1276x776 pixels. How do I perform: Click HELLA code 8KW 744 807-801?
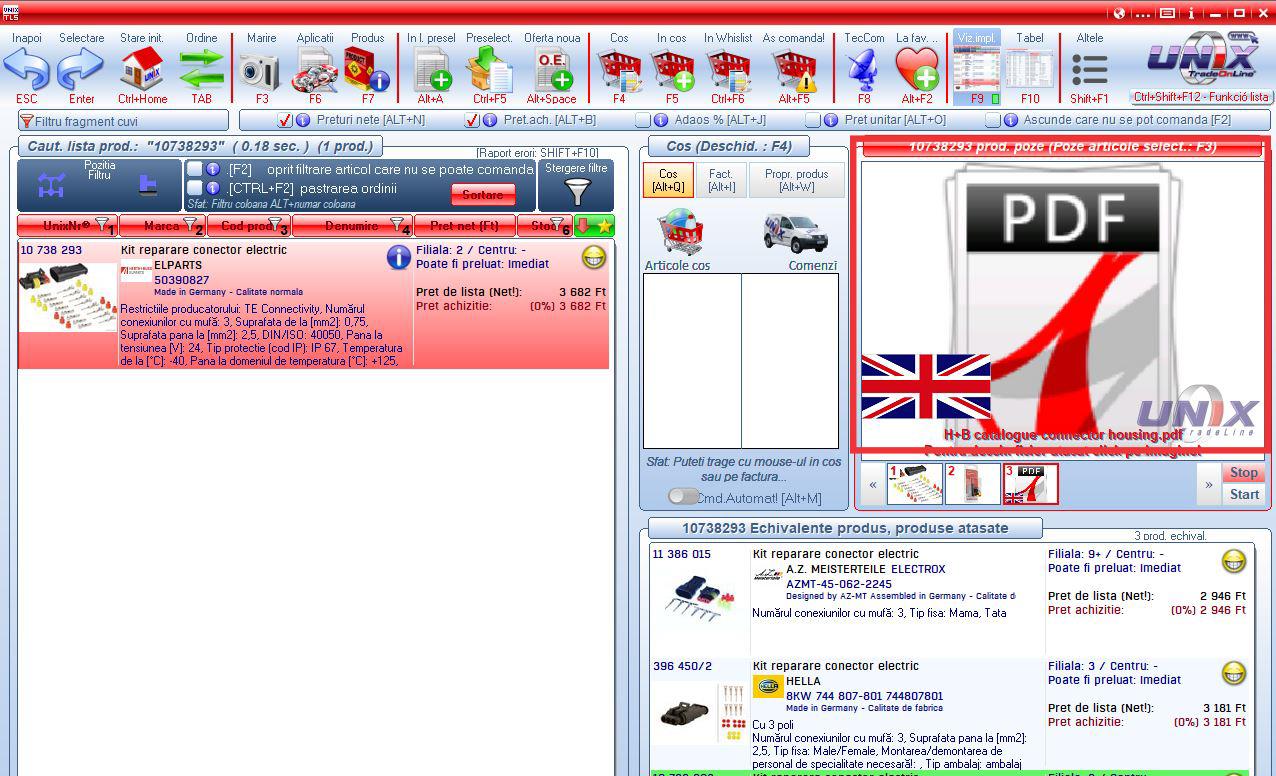pyautogui.click(x=864, y=696)
